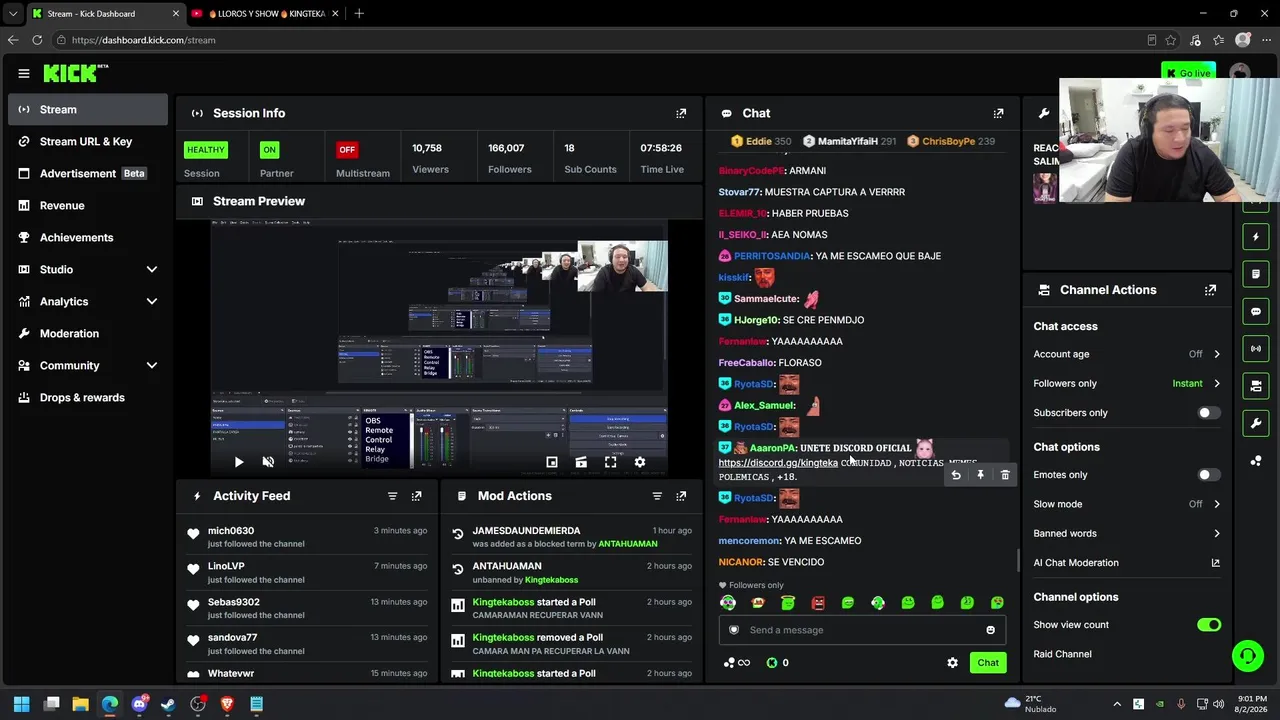Pop out the Session Info panel
The height and width of the screenshot is (720, 1280).
(x=681, y=113)
